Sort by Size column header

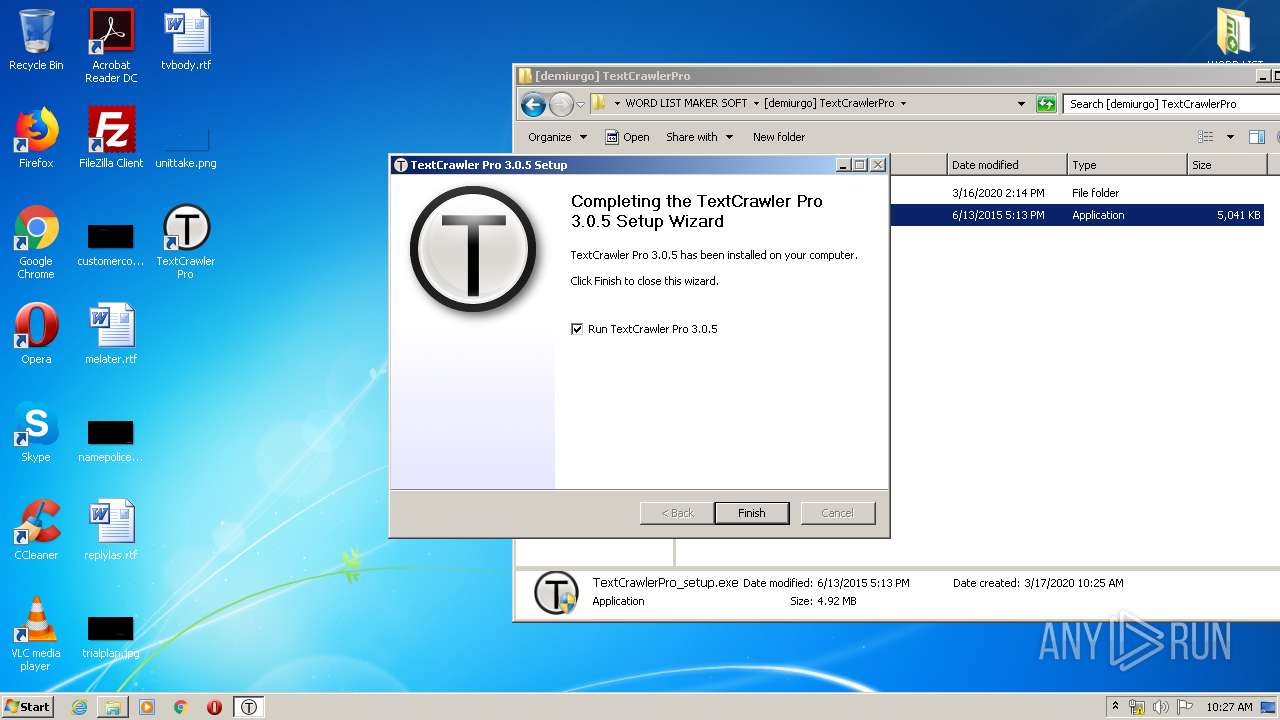click(1227, 165)
